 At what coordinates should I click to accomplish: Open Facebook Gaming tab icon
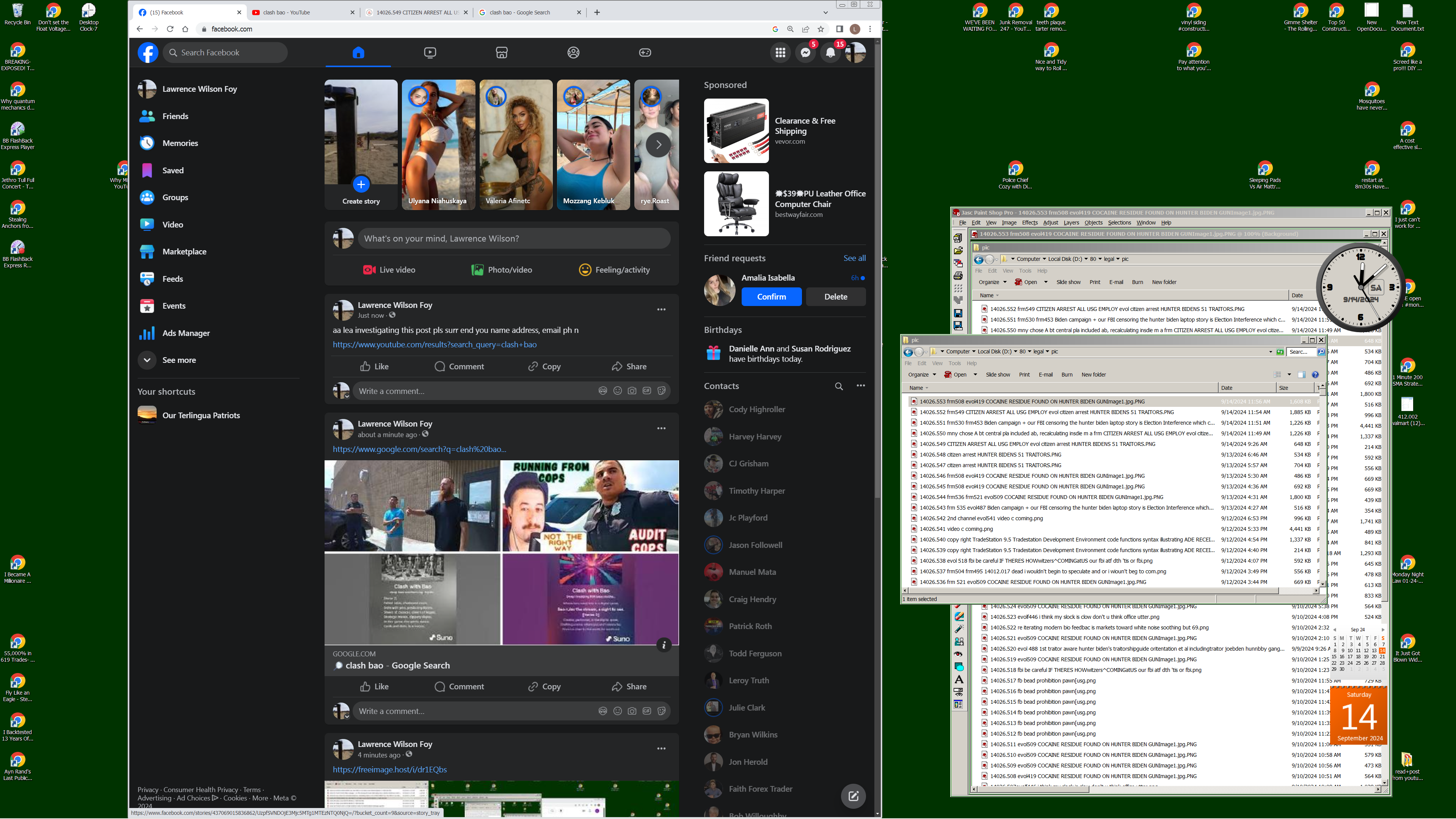(645, 53)
